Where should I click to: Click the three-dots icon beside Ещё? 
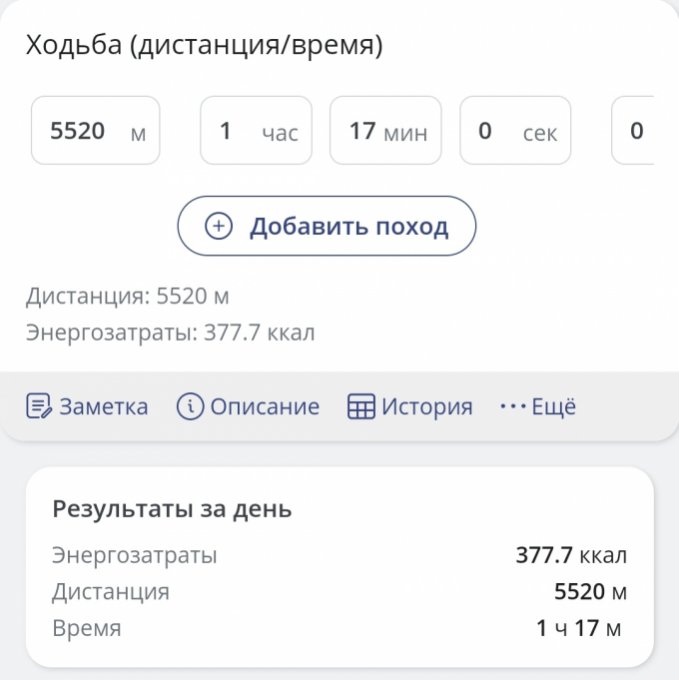[512, 407]
